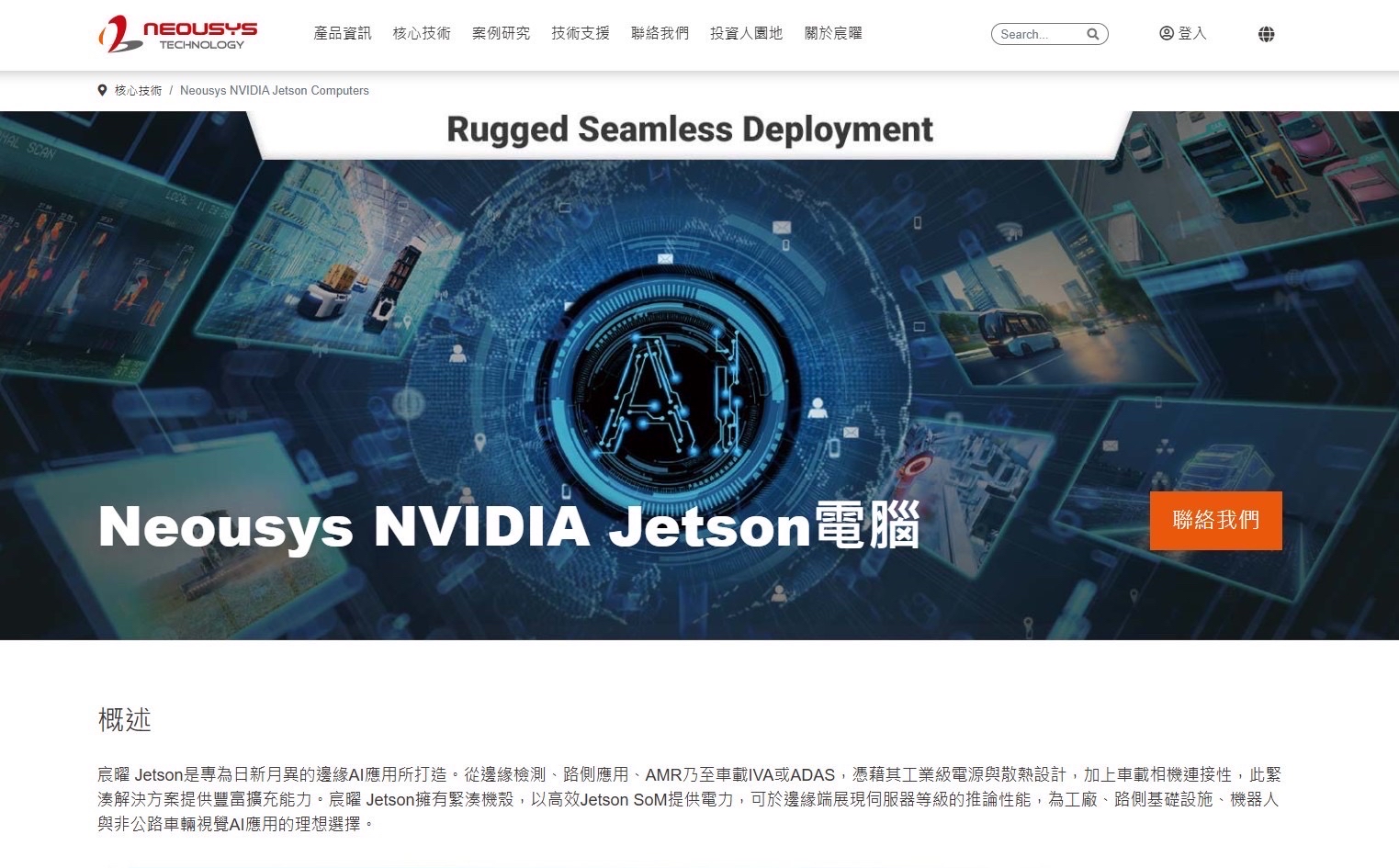Open the globe language selector
This screenshot has width=1399, height=868.
1266,34
